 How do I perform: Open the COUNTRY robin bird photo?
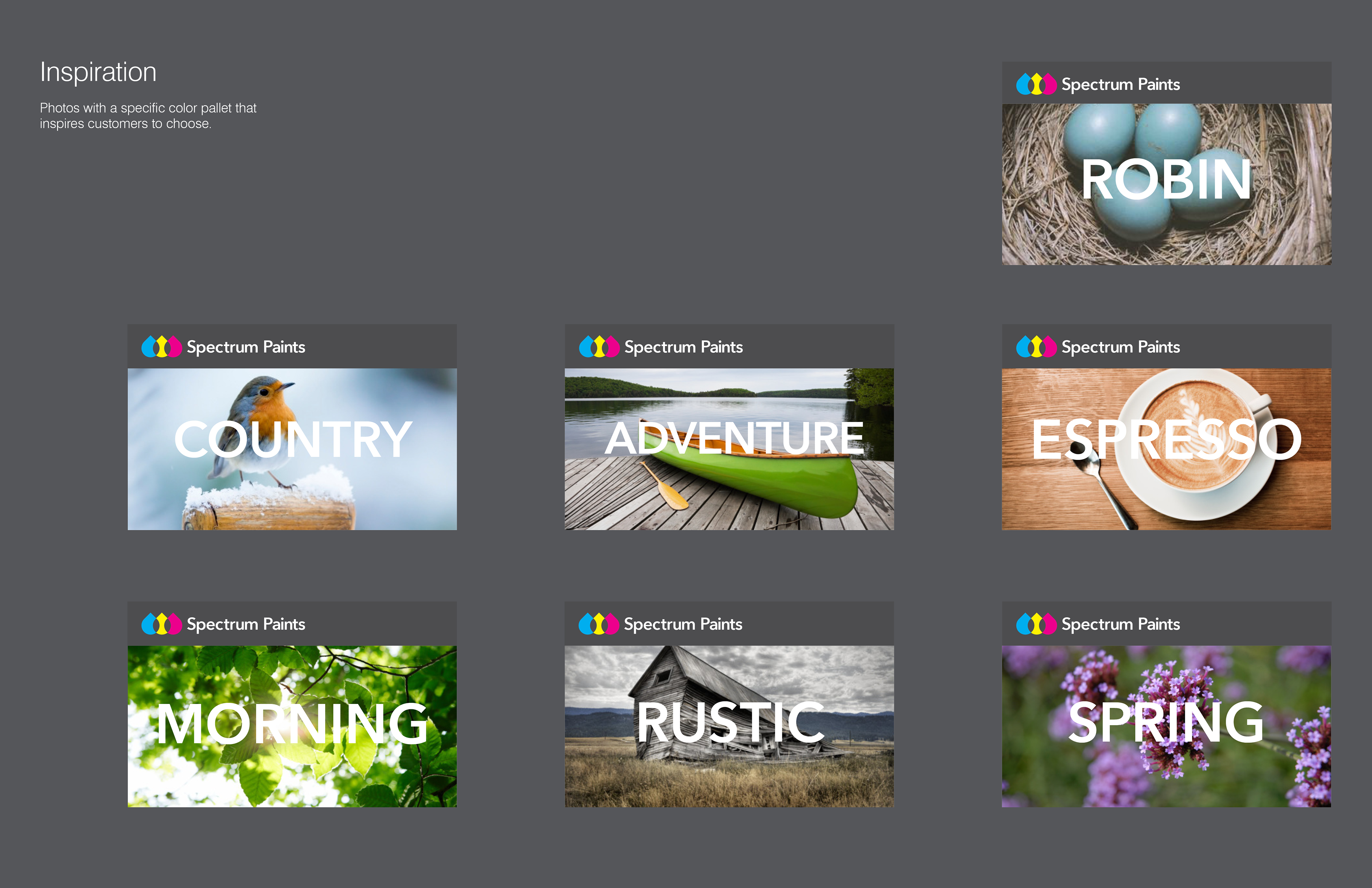[292, 448]
